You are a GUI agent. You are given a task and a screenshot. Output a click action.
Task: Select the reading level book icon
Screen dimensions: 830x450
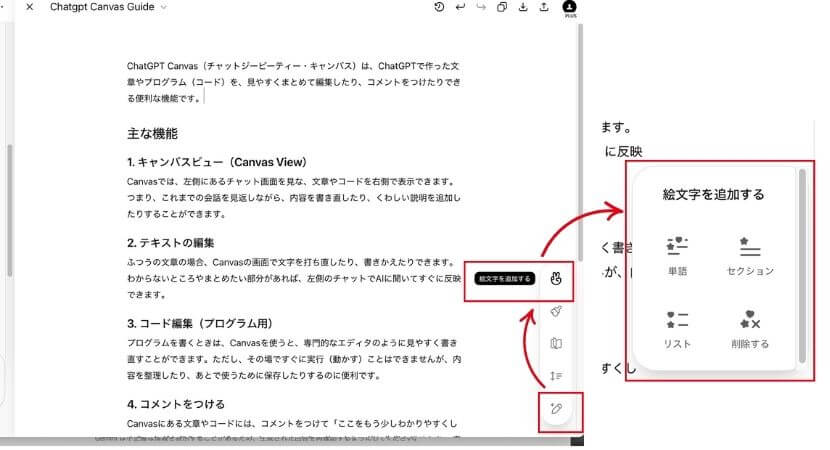click(x=556, y=344)
